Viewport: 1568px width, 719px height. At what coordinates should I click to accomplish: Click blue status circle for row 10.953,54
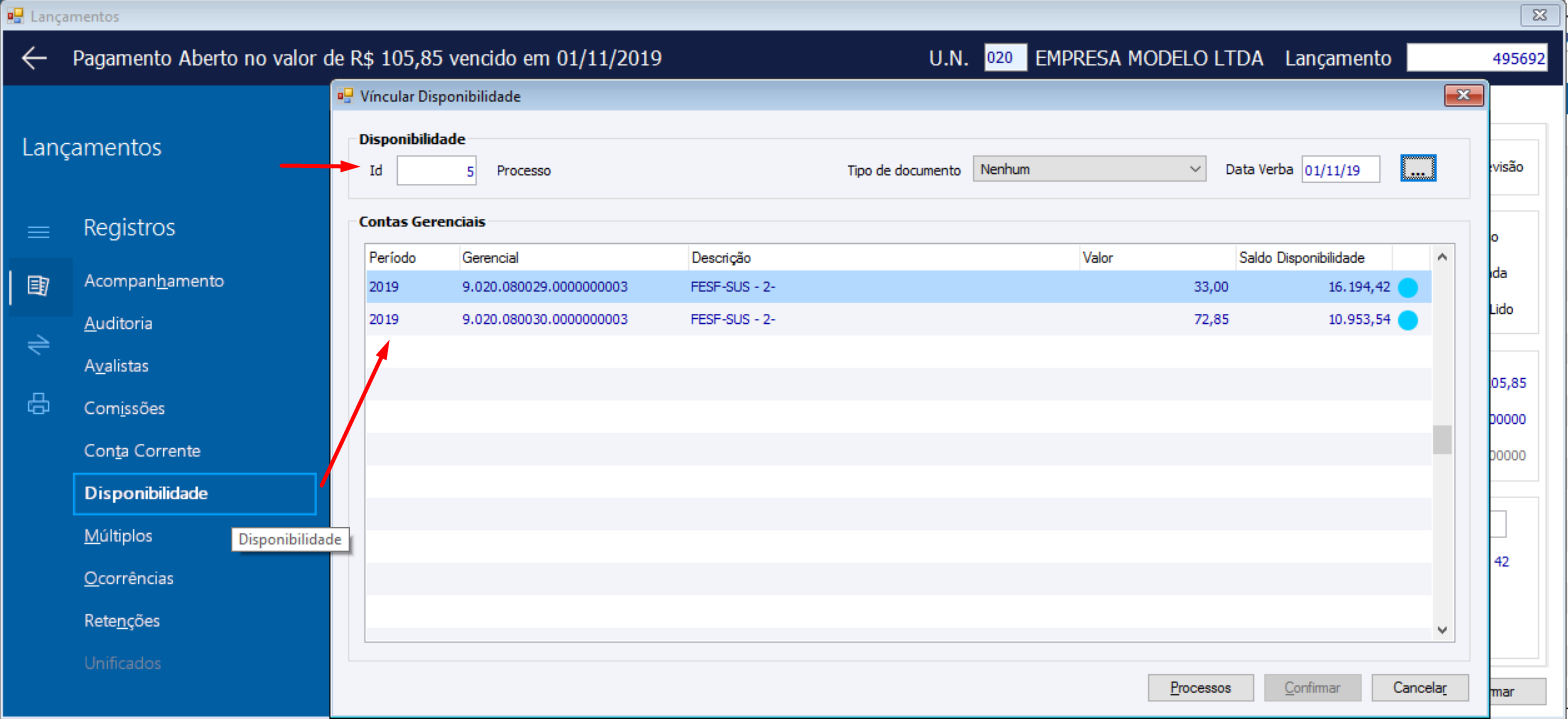(1408, 321)
